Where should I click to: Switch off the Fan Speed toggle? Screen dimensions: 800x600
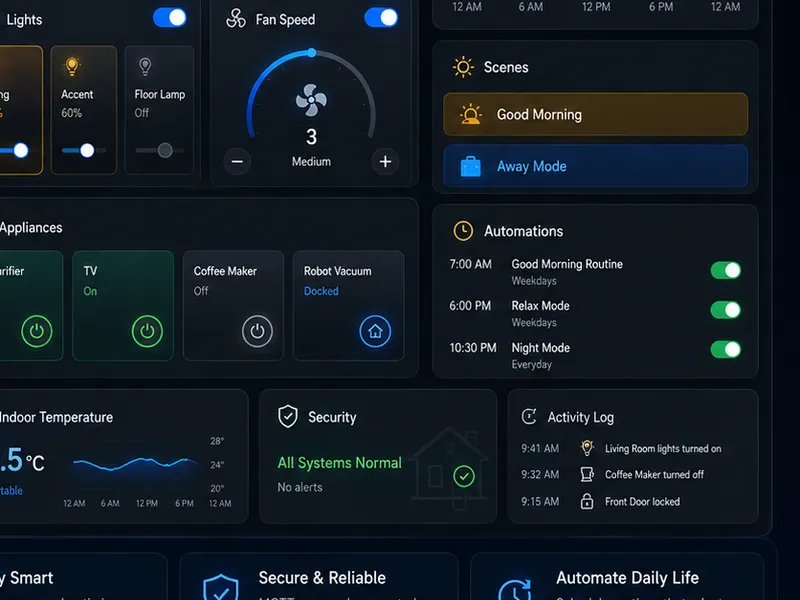(381, 18)
